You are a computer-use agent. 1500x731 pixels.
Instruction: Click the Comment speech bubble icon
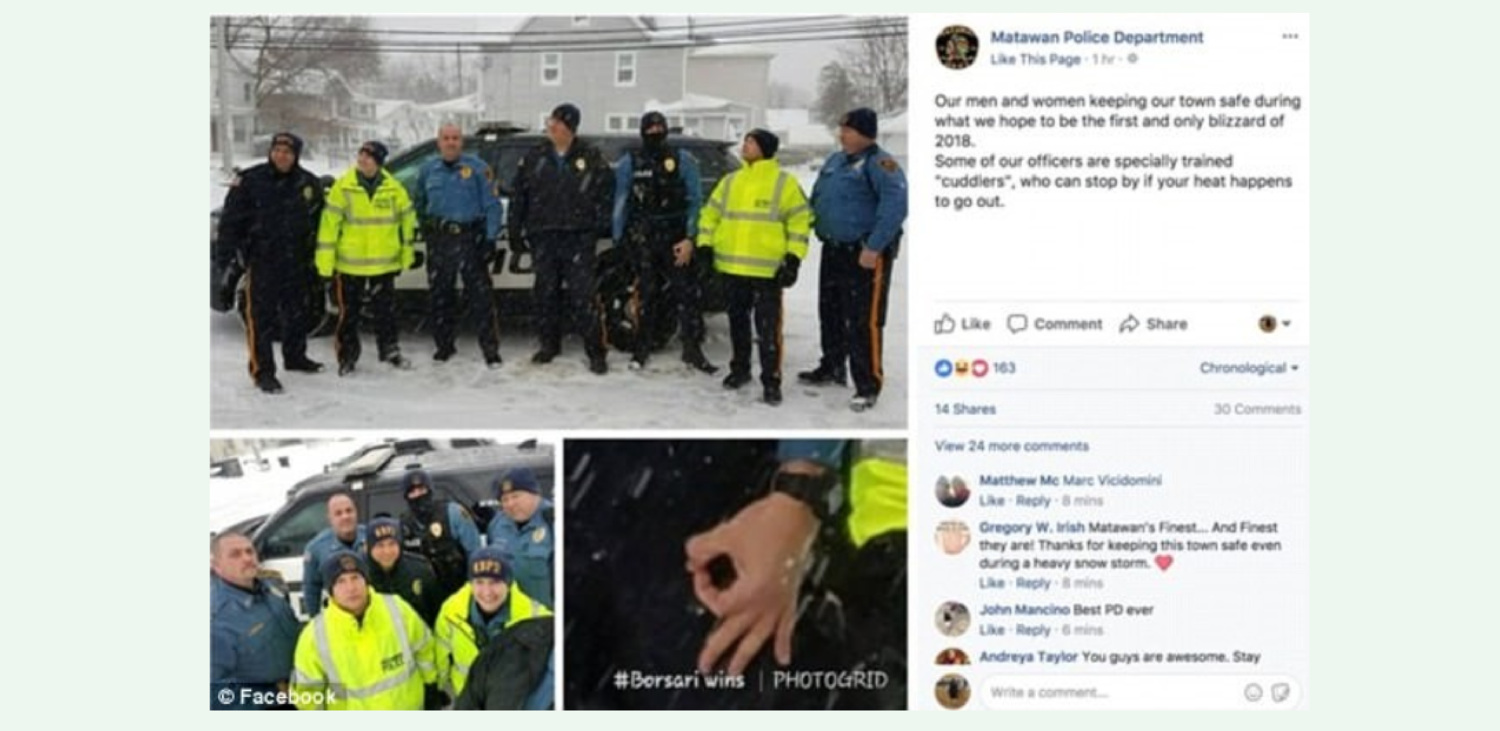coord(1017,324)
